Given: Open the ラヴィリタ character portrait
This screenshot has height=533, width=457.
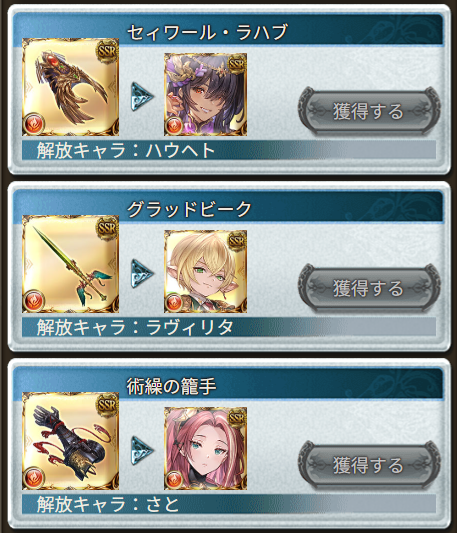Looking at the screenshot, I should coord(205,271).
